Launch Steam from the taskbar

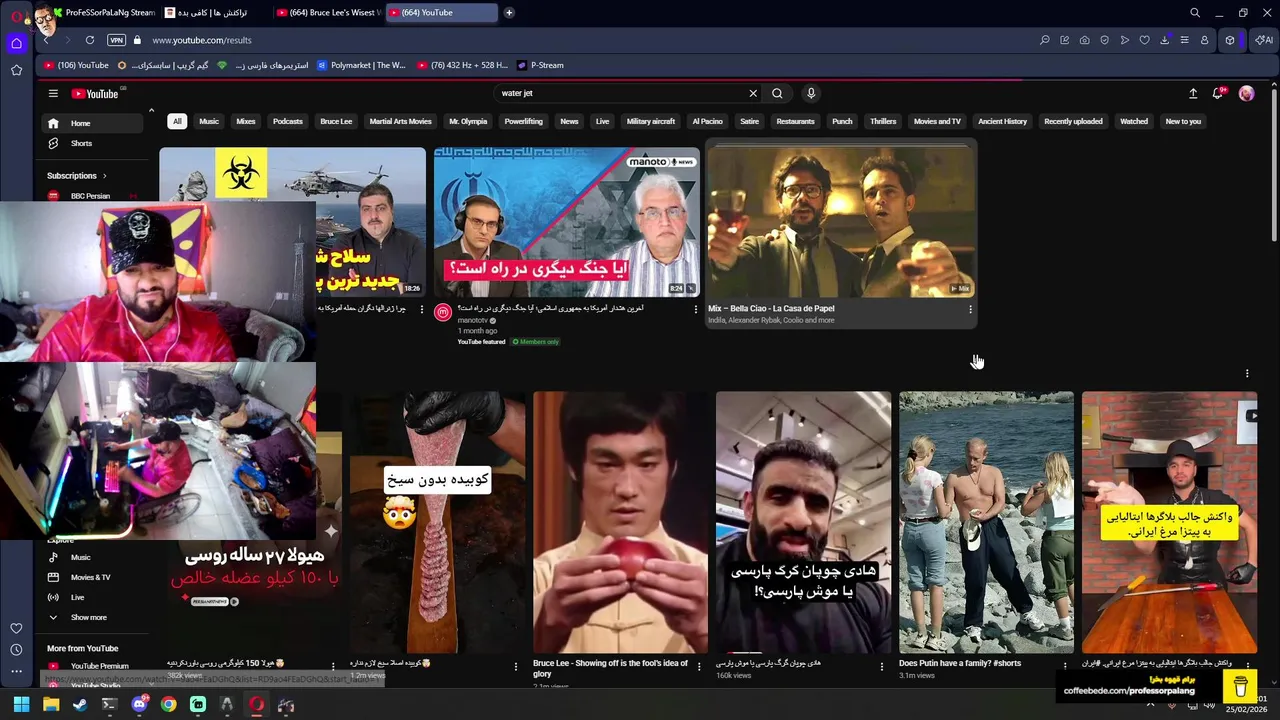pyautogui.click(x=80, y=705)
